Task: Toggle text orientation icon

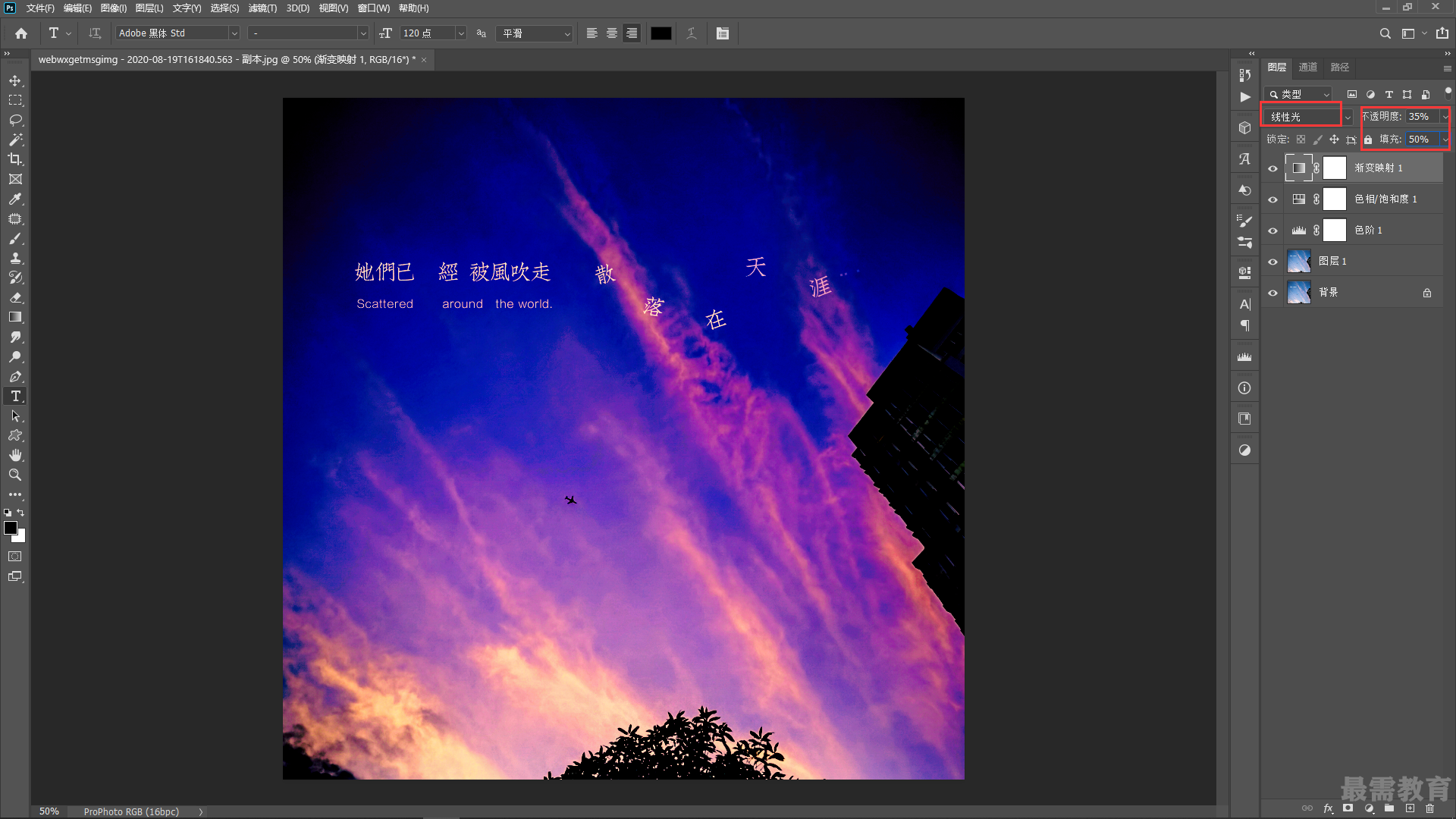Action: pos(95,33)
